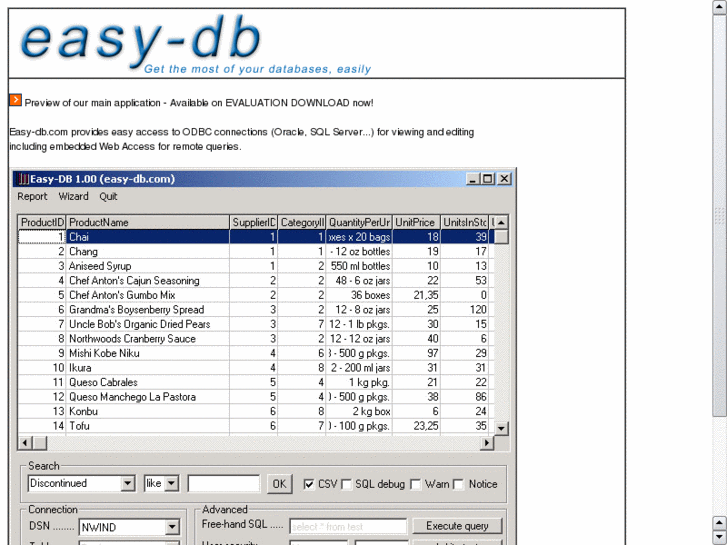Click the grid's horizontal scroll thumb
The width and height of the screenshot is (727, 545).
click(39, 443)
